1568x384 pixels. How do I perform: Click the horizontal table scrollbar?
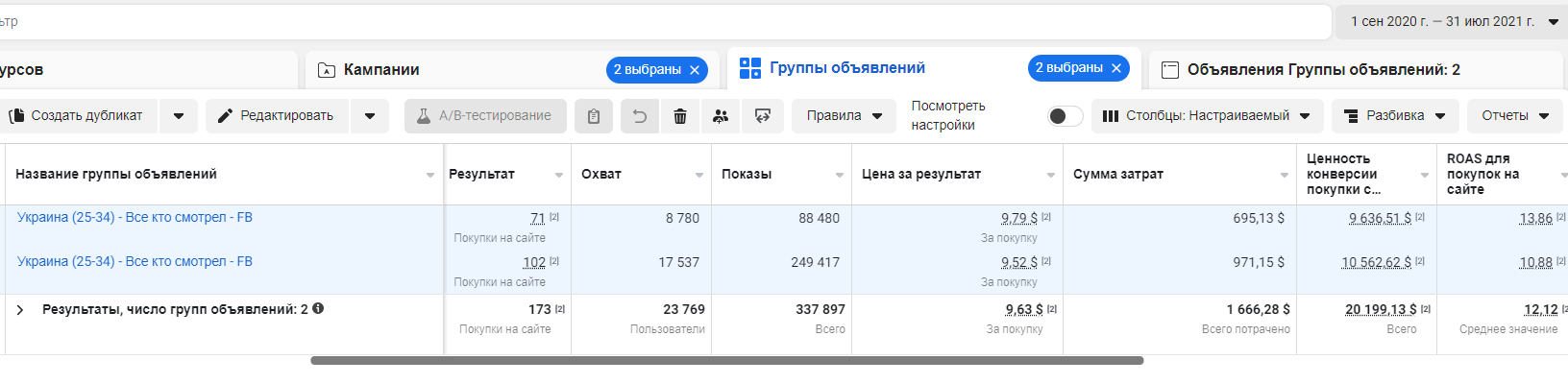click(726, 361)
